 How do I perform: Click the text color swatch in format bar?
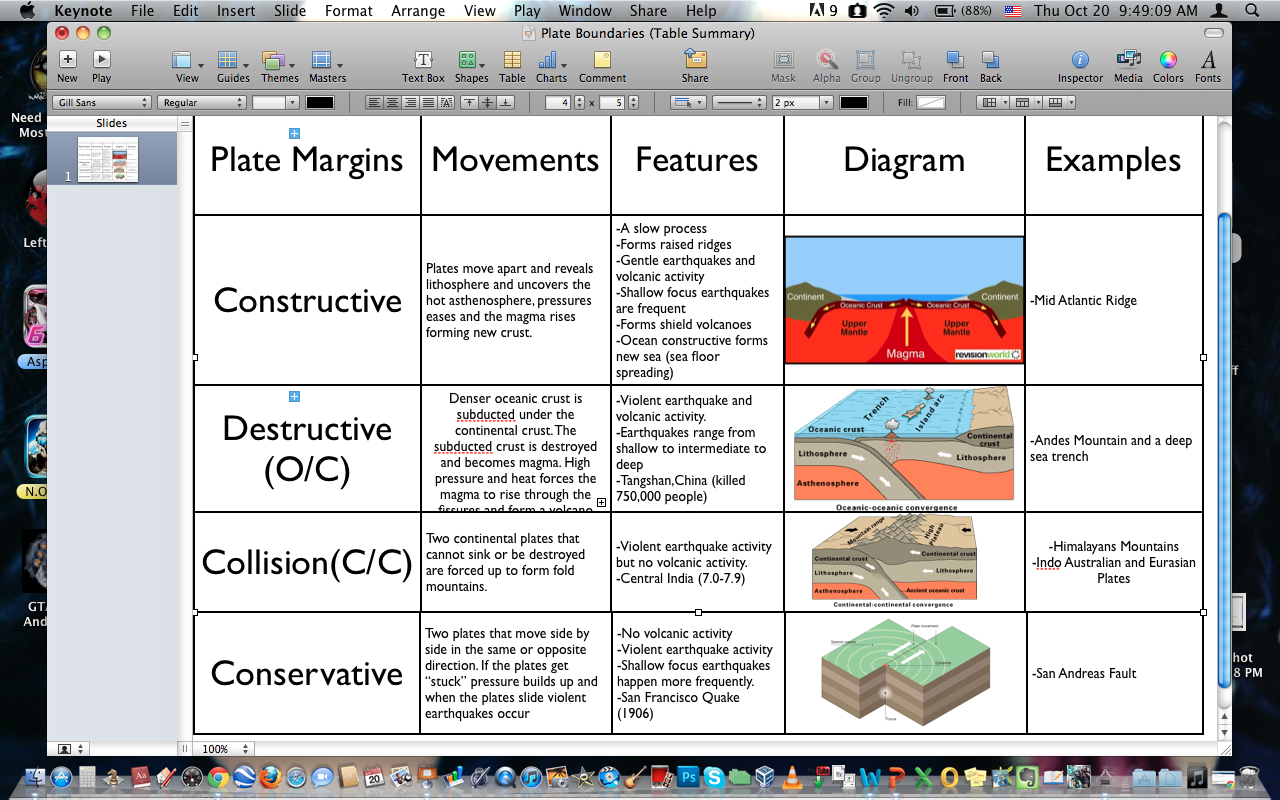click(x=320, y=102)
